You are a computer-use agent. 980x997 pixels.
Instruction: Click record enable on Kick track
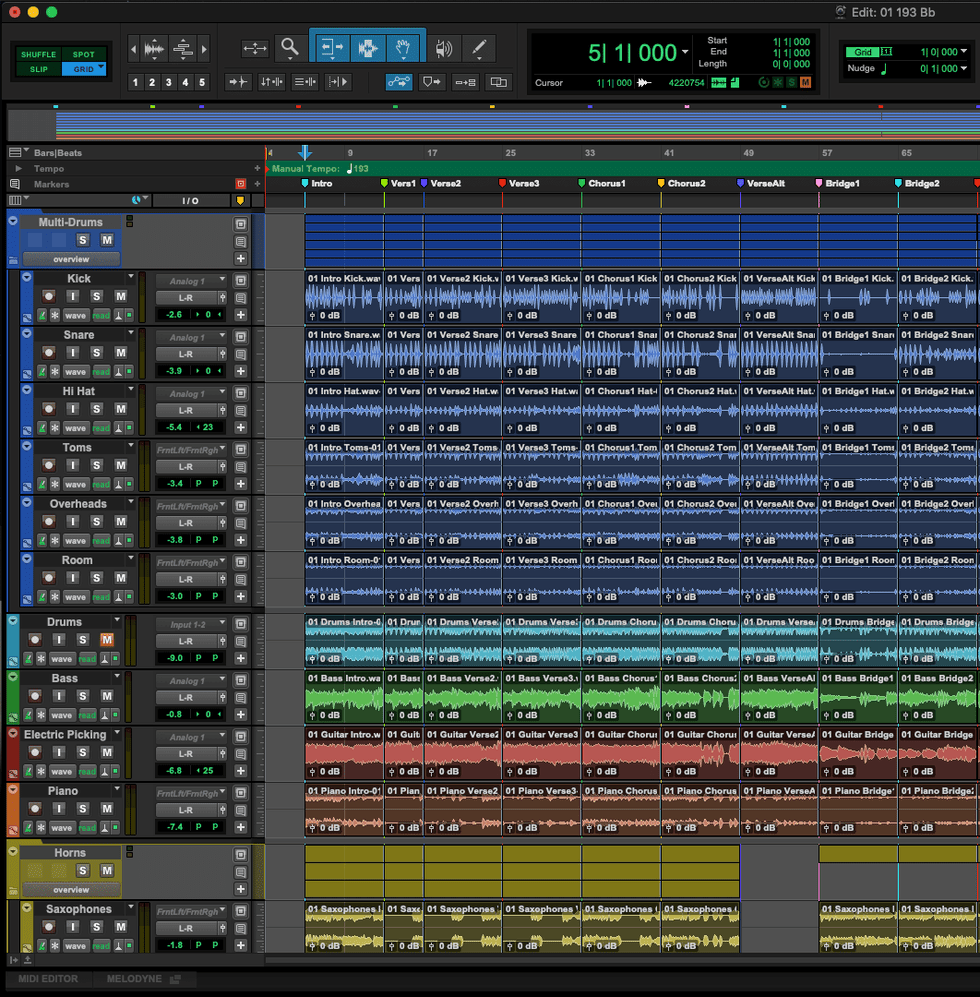click(x=48, y=297)
